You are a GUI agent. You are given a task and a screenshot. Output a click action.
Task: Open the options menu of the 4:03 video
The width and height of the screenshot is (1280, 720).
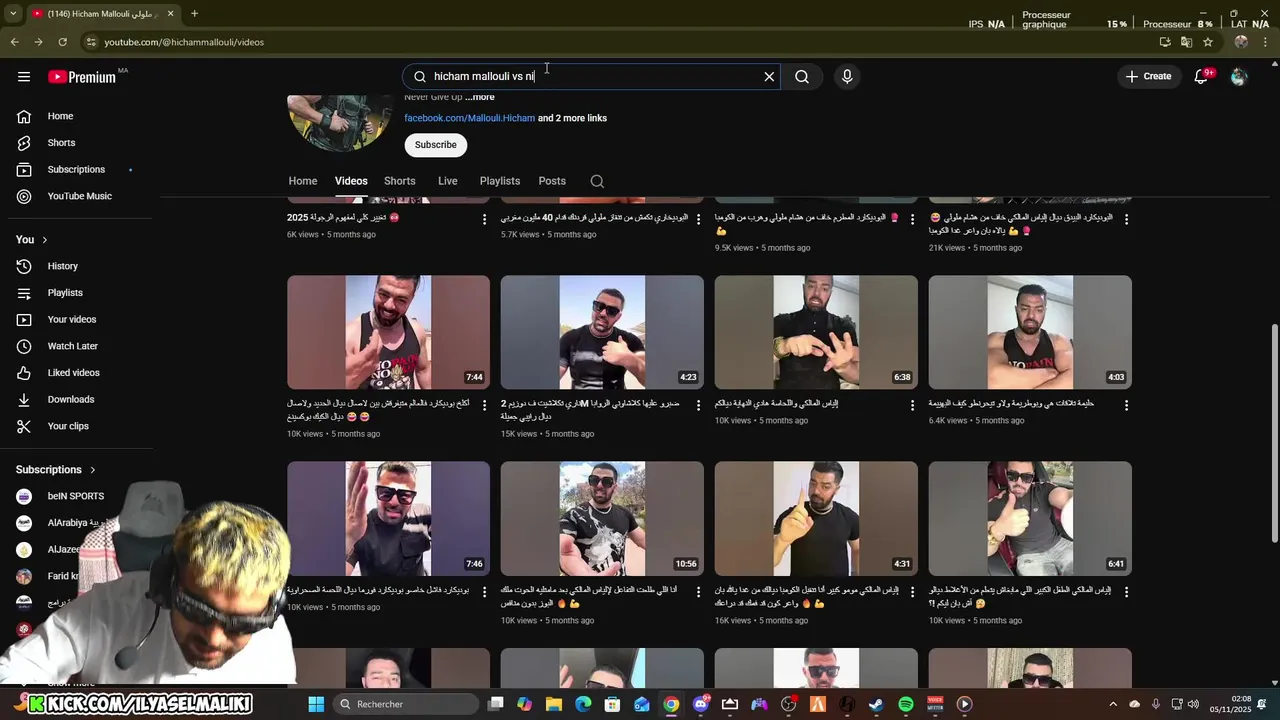tap(1126, 405)
